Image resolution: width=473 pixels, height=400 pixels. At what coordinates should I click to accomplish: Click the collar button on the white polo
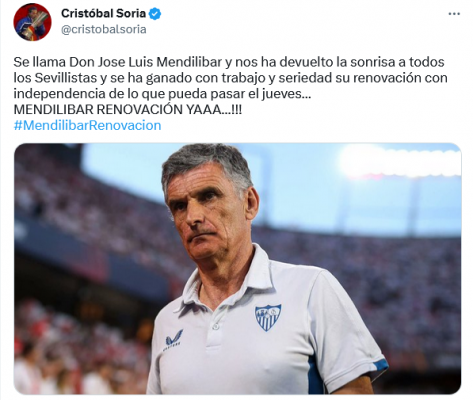216,326
